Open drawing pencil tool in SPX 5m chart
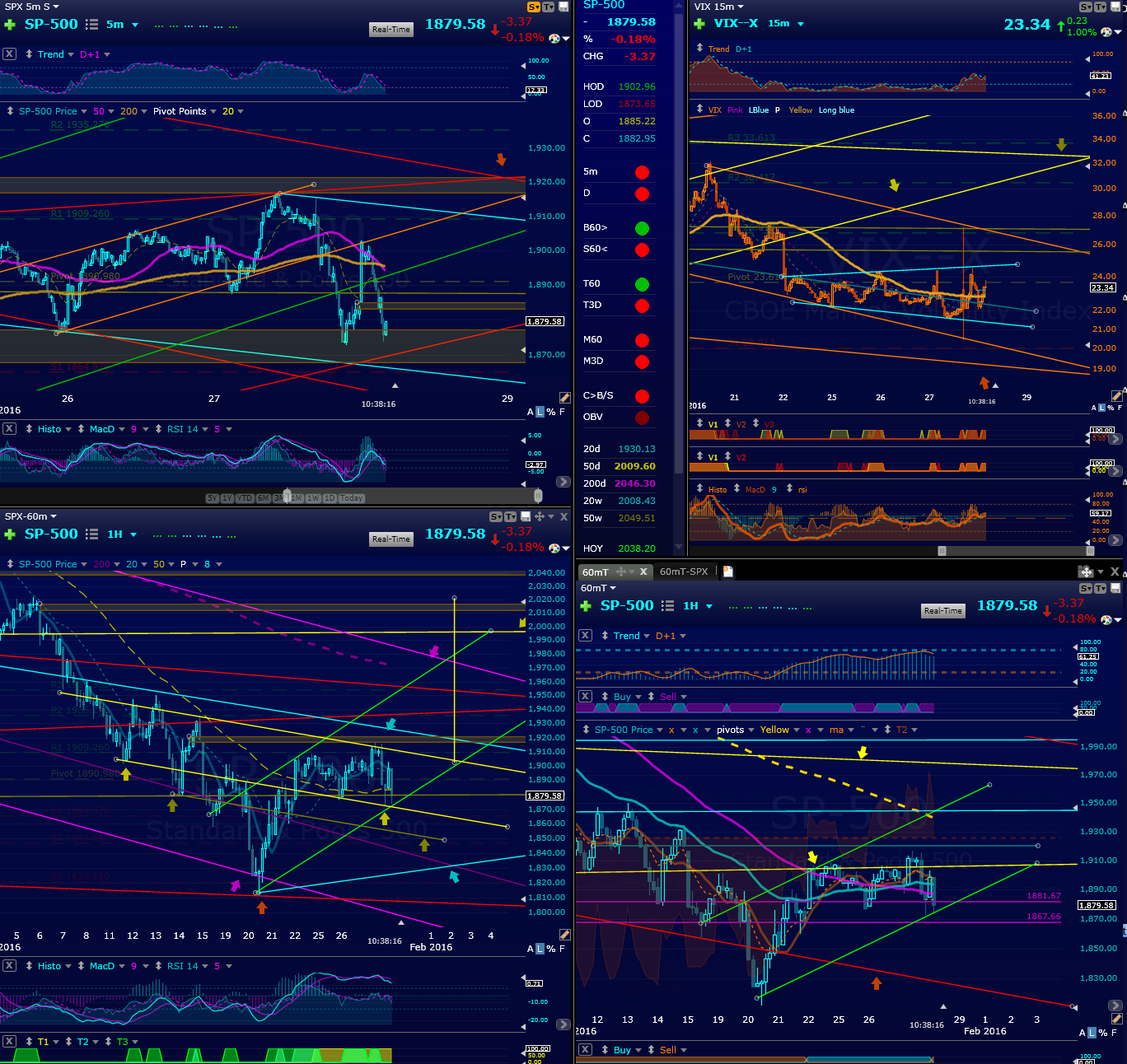The height and width of the screenshot is (1064, 1127). pyautogui.click(x=564, y=398)
